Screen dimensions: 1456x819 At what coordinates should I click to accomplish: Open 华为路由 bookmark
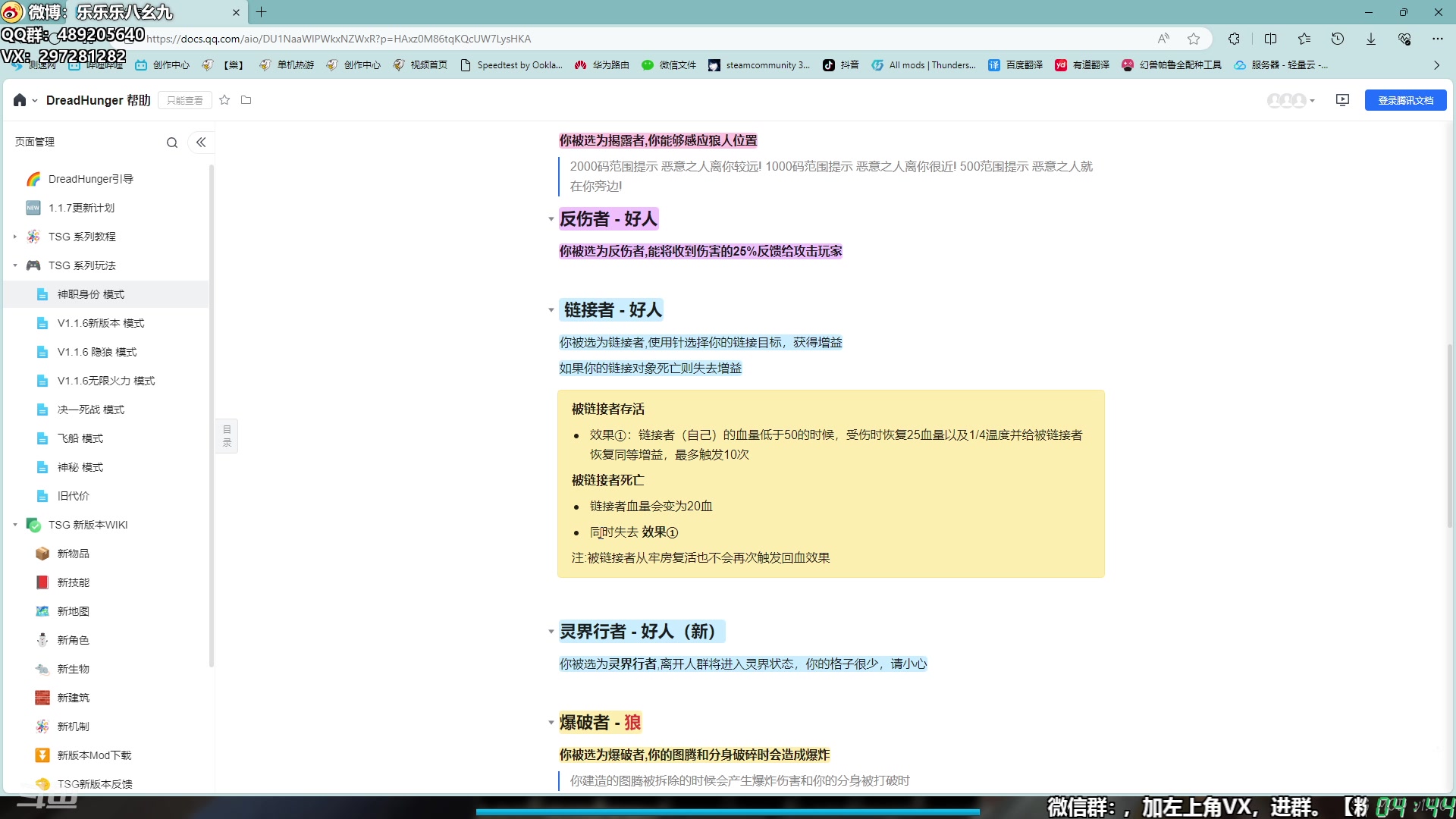click(x=602, y=65)
